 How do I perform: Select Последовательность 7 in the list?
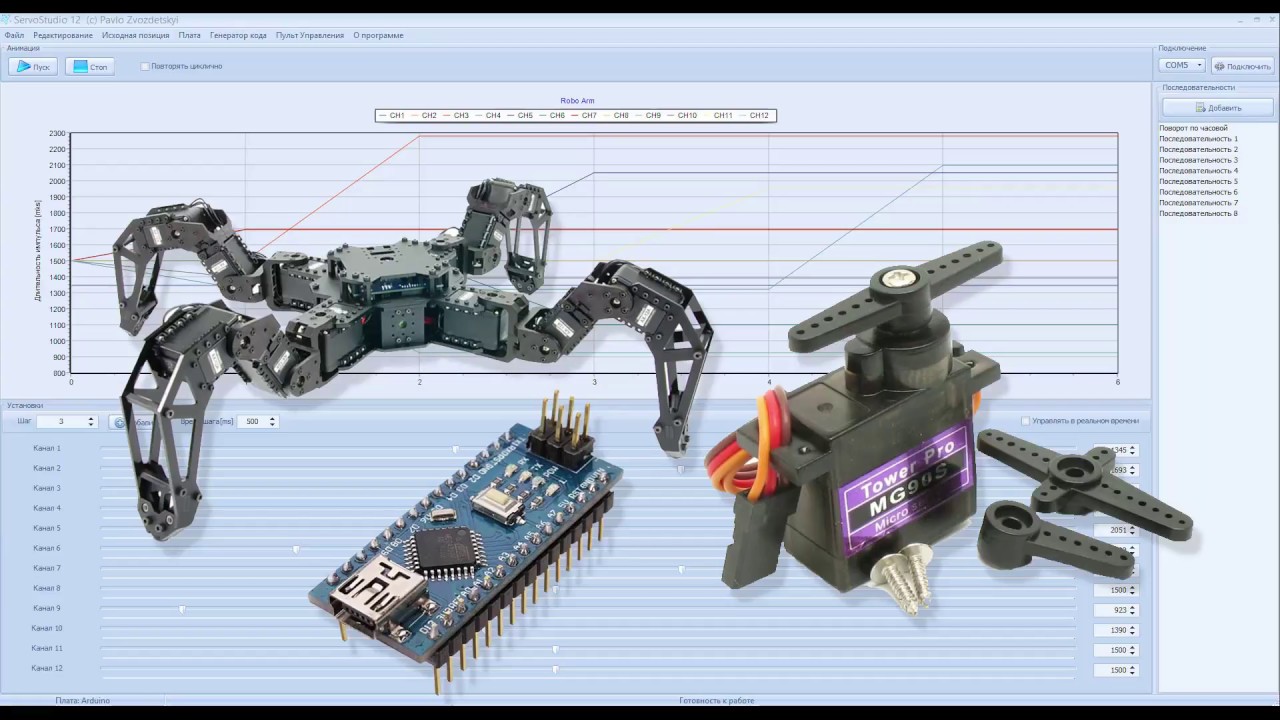point(1198,203)
